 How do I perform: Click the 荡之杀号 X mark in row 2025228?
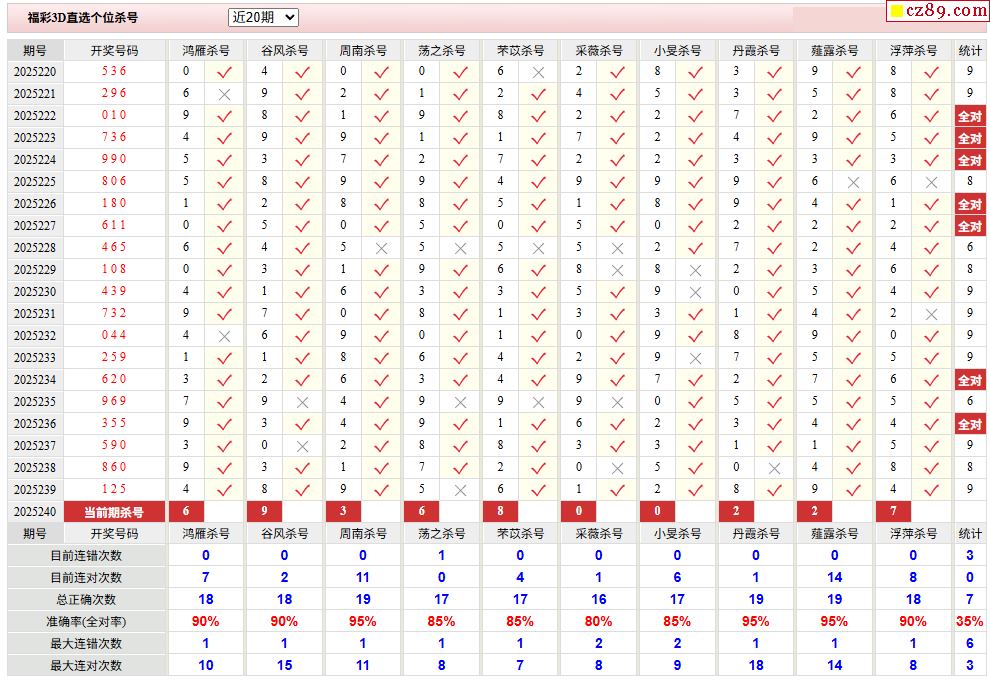460,249
